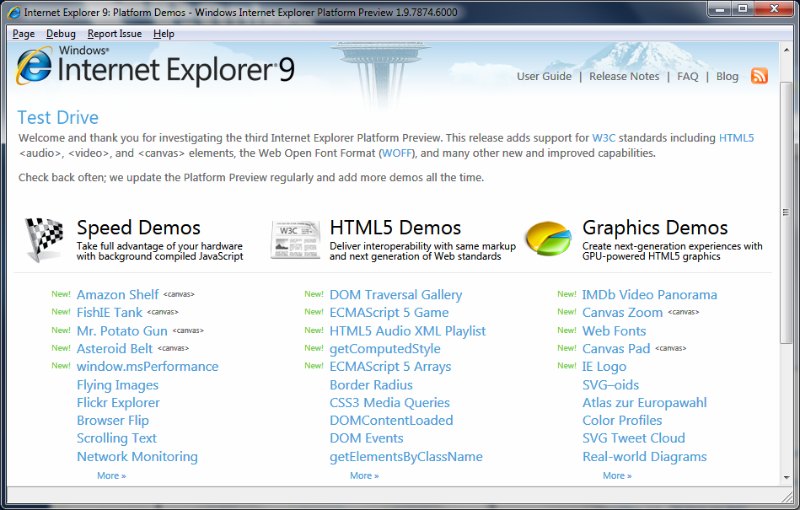Launch the FishIE Tank demo
Viewport: 800px width, 510px height.
click(110, 313)
